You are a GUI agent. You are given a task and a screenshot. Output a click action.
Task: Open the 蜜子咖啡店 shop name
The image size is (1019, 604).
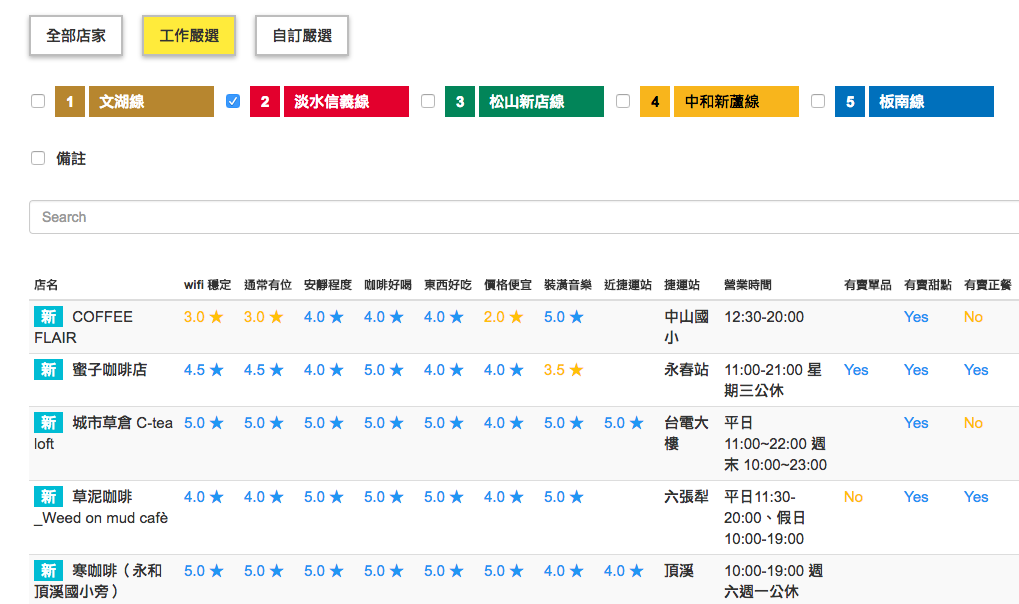coord(110,370)
